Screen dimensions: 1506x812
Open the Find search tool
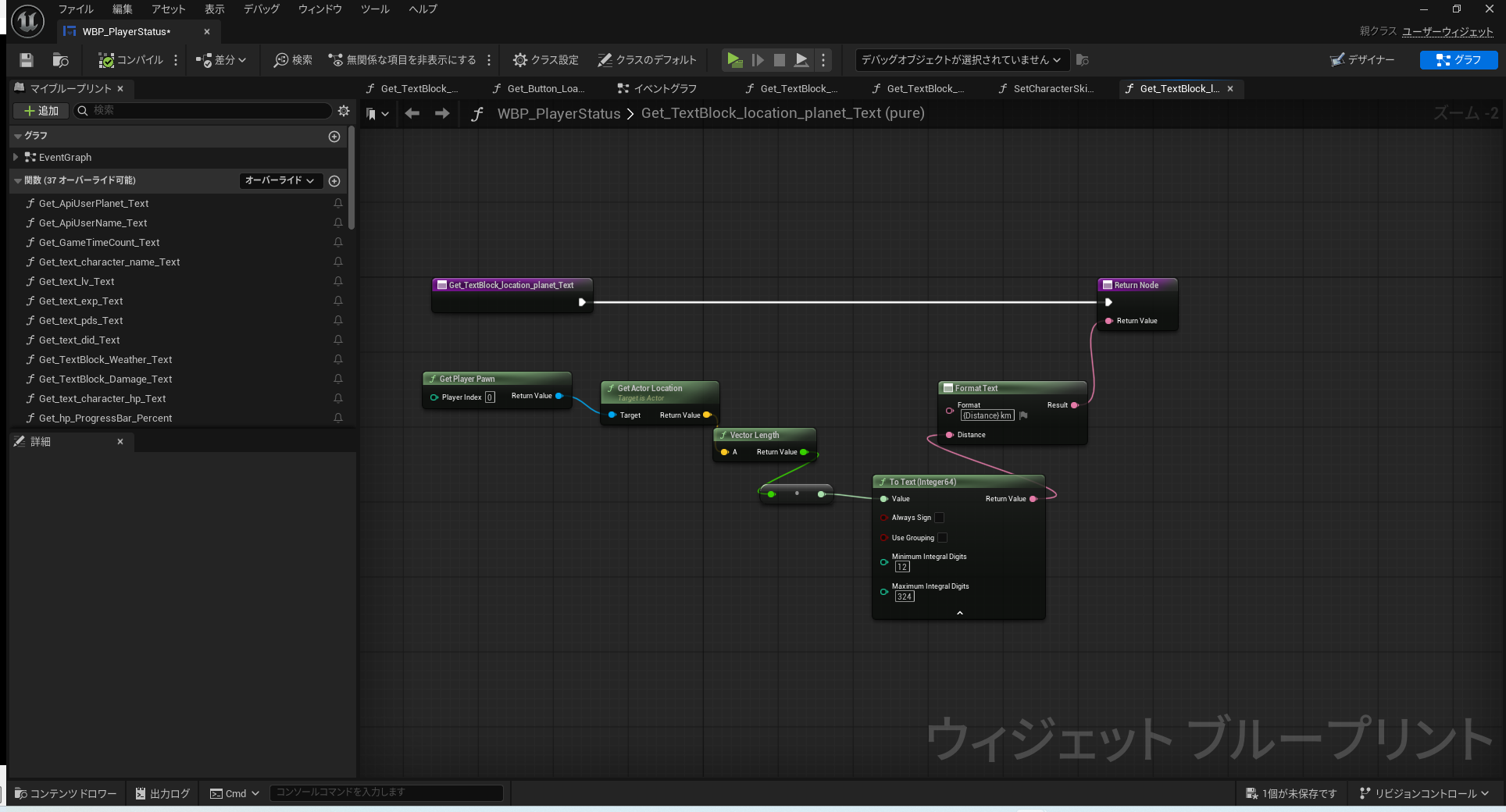pos(293,60)
